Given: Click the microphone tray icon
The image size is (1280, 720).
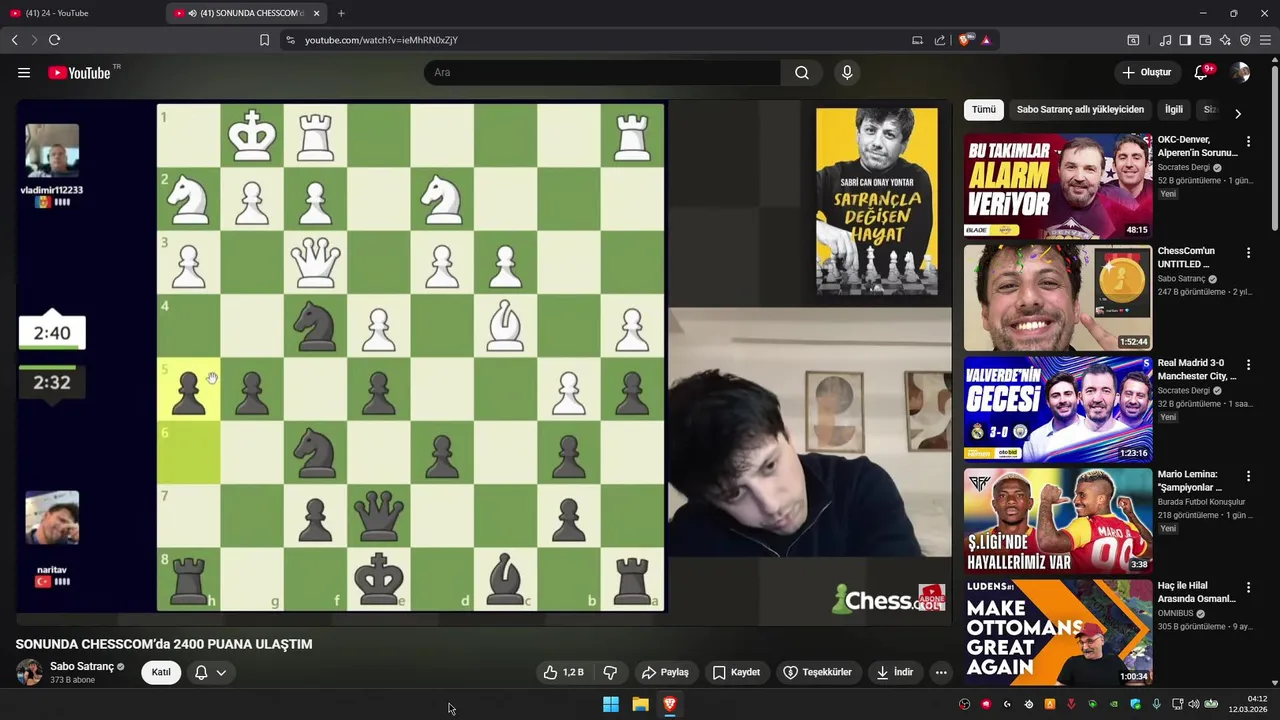Looking at the screenshot, I should (x=1156, y=704).
